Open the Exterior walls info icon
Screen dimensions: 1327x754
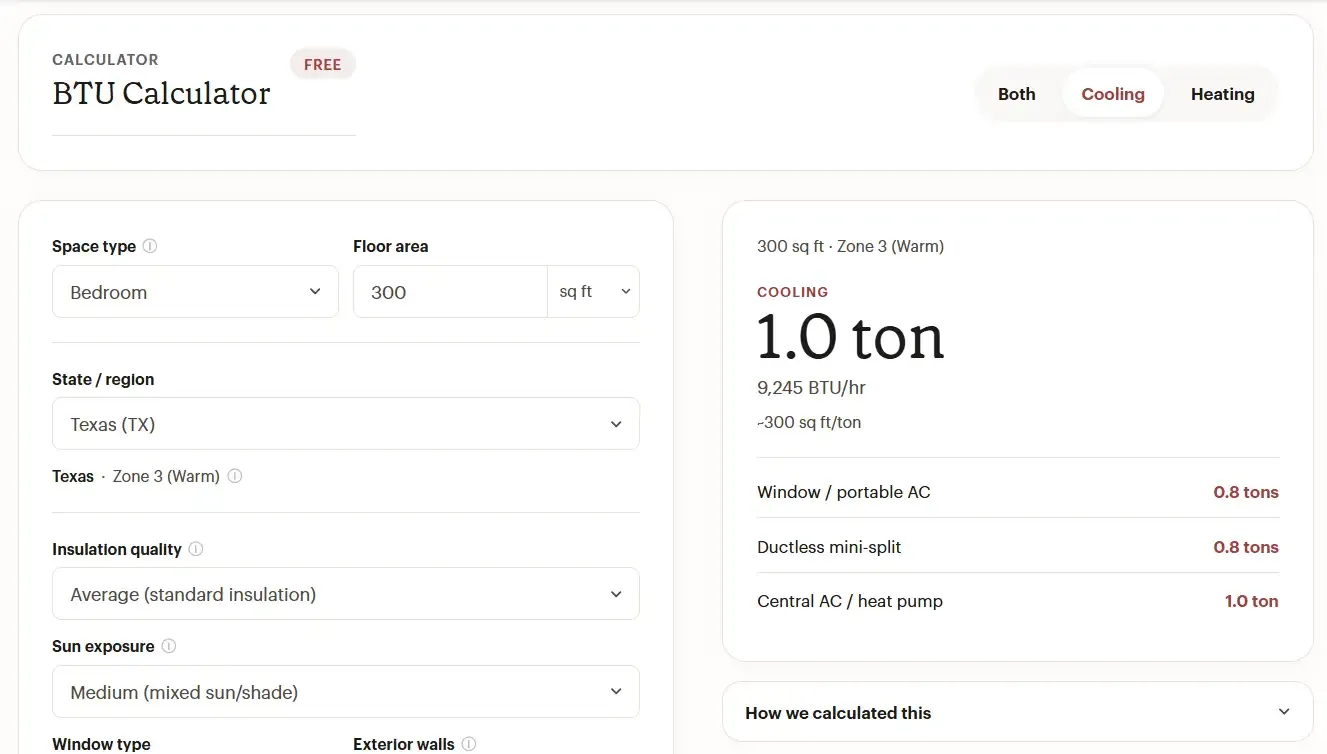tap(469, 744)
